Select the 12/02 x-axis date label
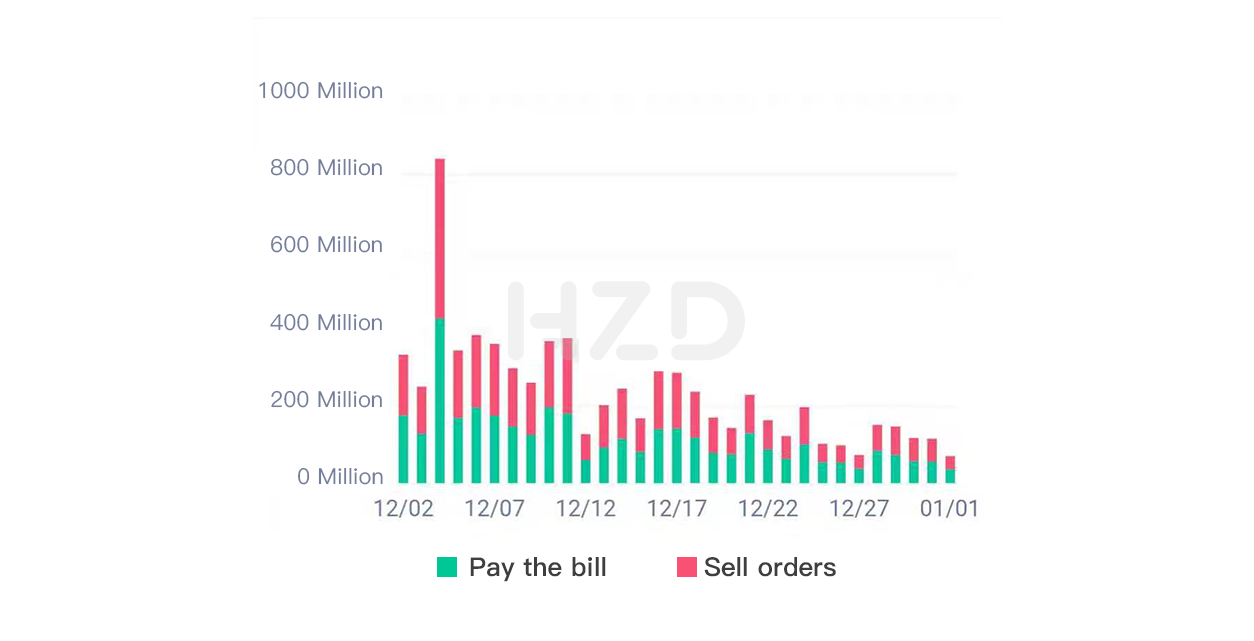 [403, 509]
